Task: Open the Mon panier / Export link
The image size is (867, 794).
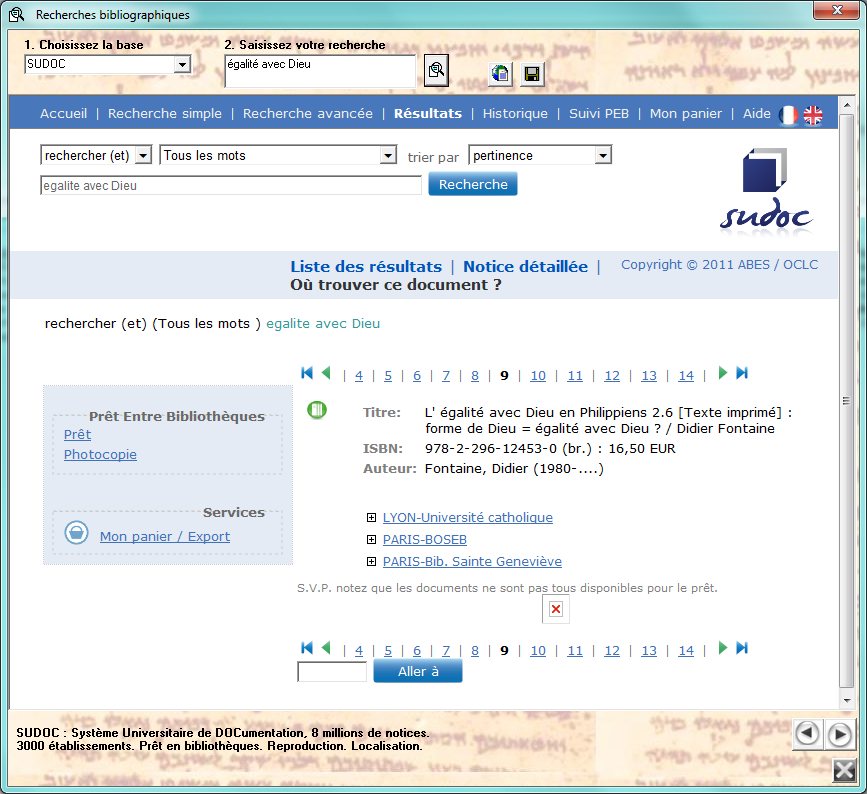Action: [x=165, y=536]
